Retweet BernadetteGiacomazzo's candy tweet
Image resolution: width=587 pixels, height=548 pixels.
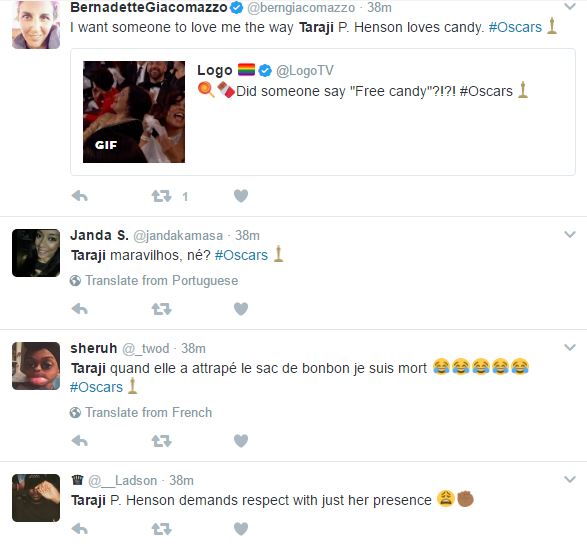click(161, 196)
